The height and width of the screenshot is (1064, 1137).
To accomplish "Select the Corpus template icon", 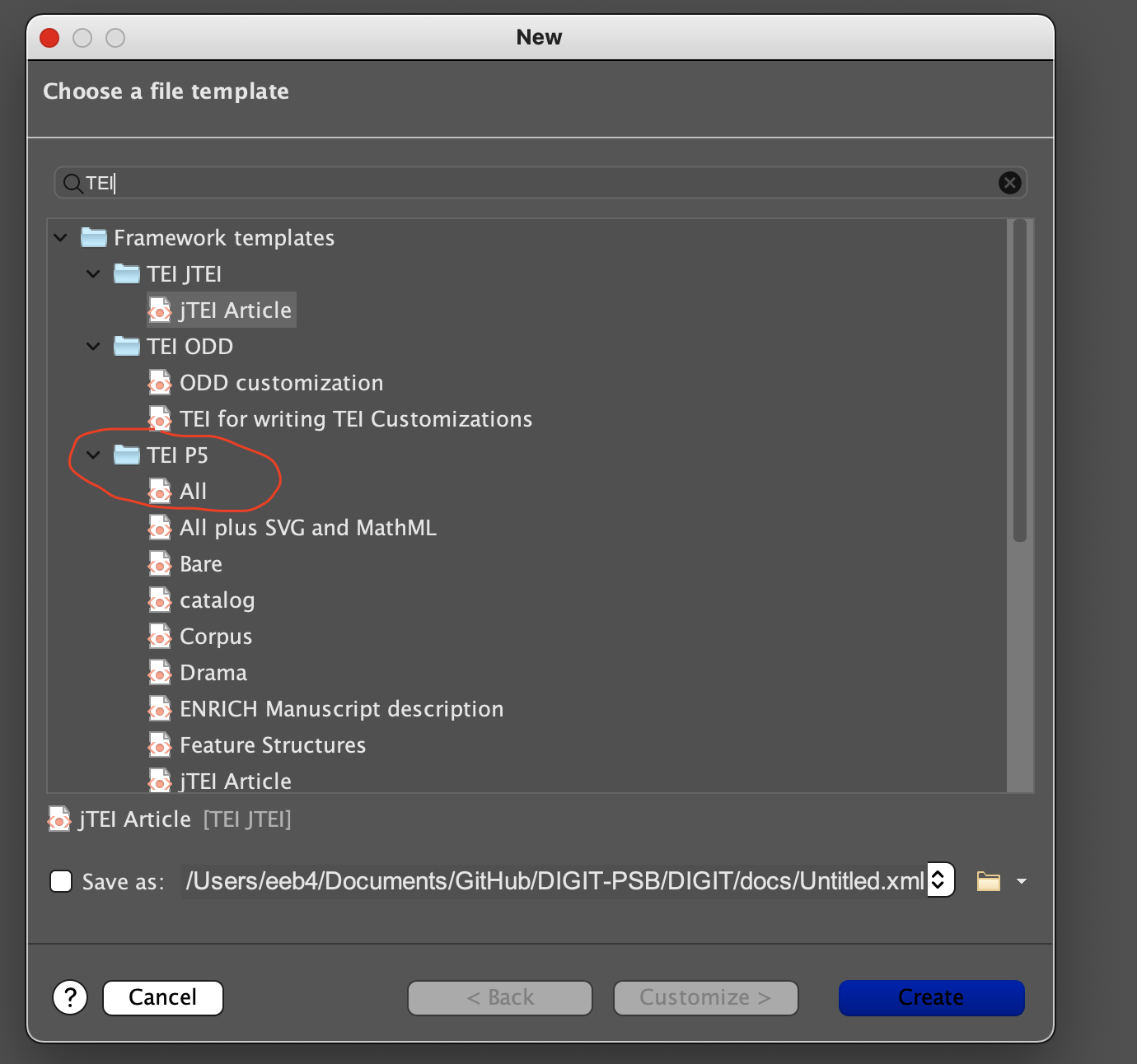I will pos(160,636).
